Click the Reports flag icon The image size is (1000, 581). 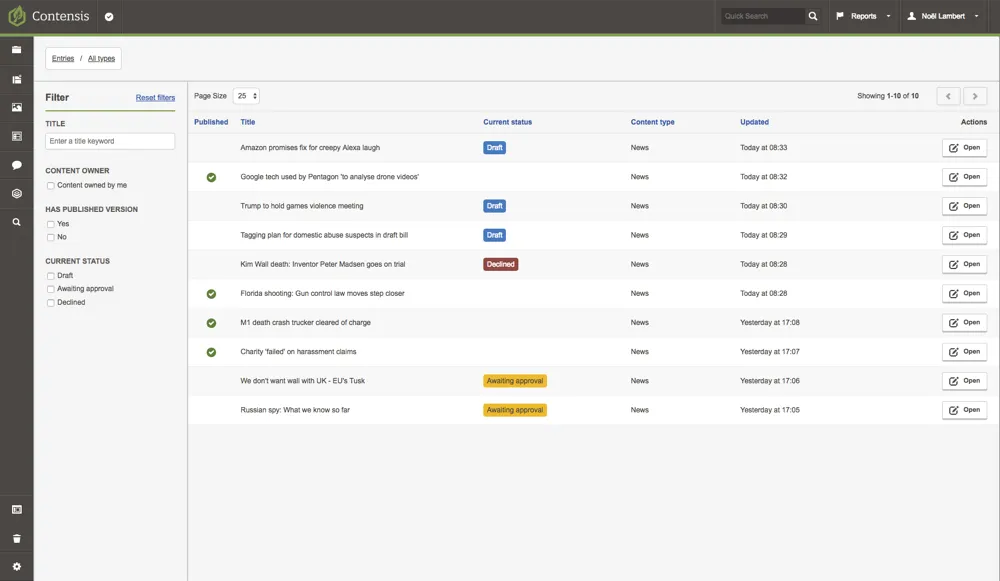coord(840,15)
